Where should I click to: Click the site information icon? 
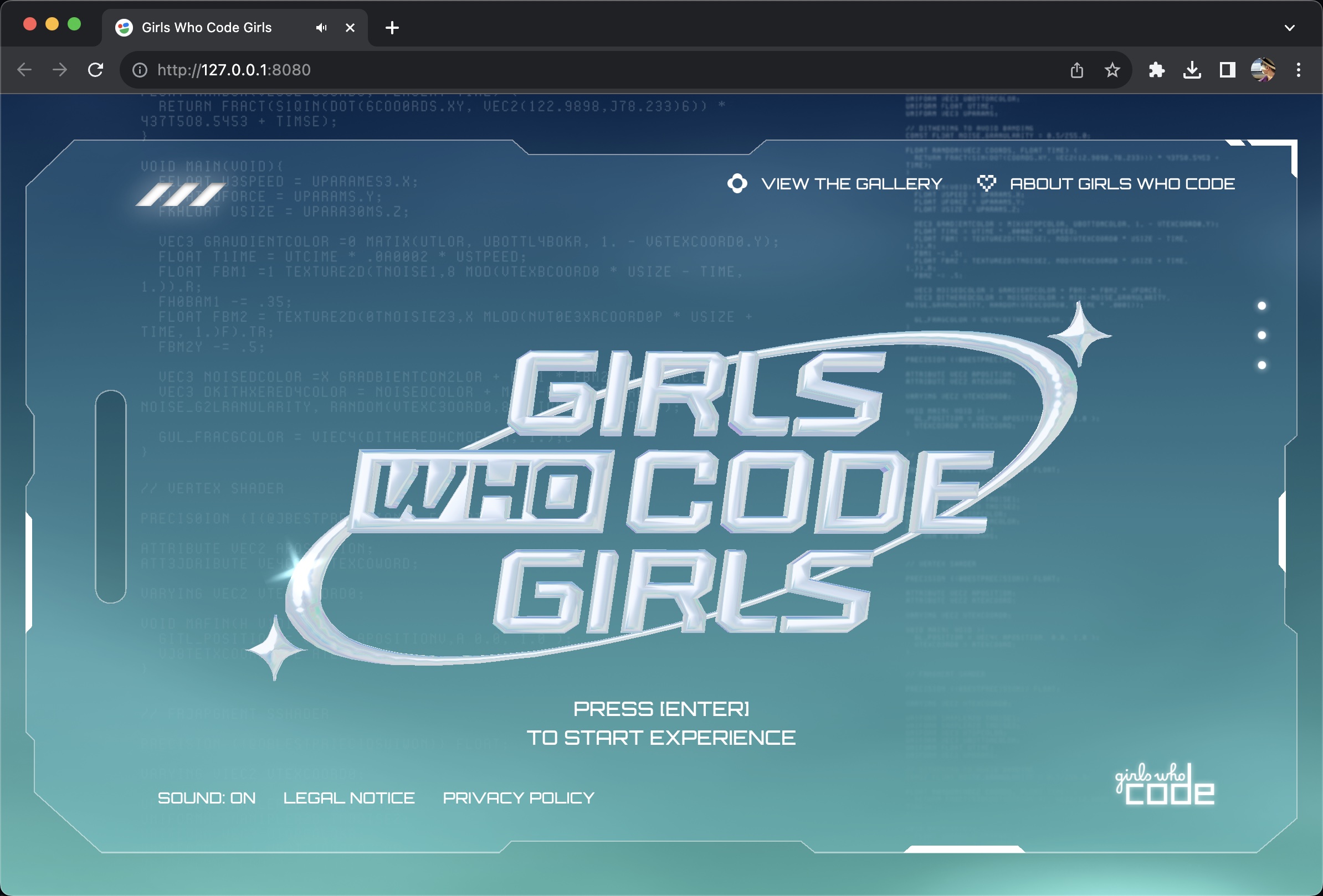point(140,70)
